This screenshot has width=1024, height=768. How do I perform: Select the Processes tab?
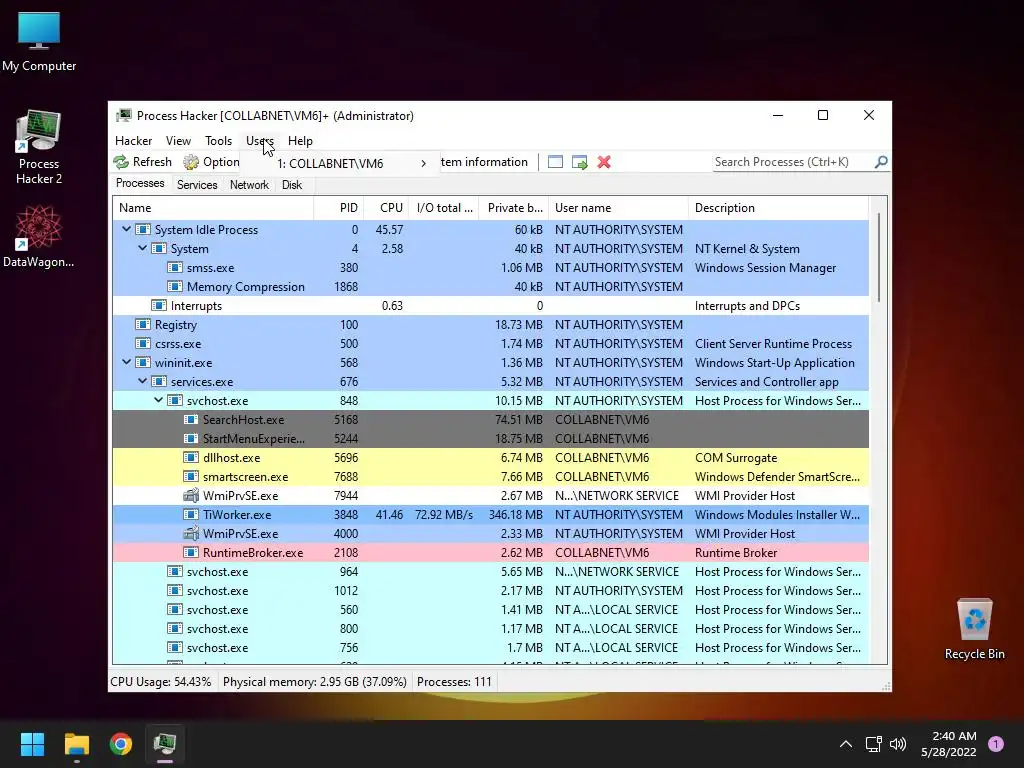pos(140,184)
